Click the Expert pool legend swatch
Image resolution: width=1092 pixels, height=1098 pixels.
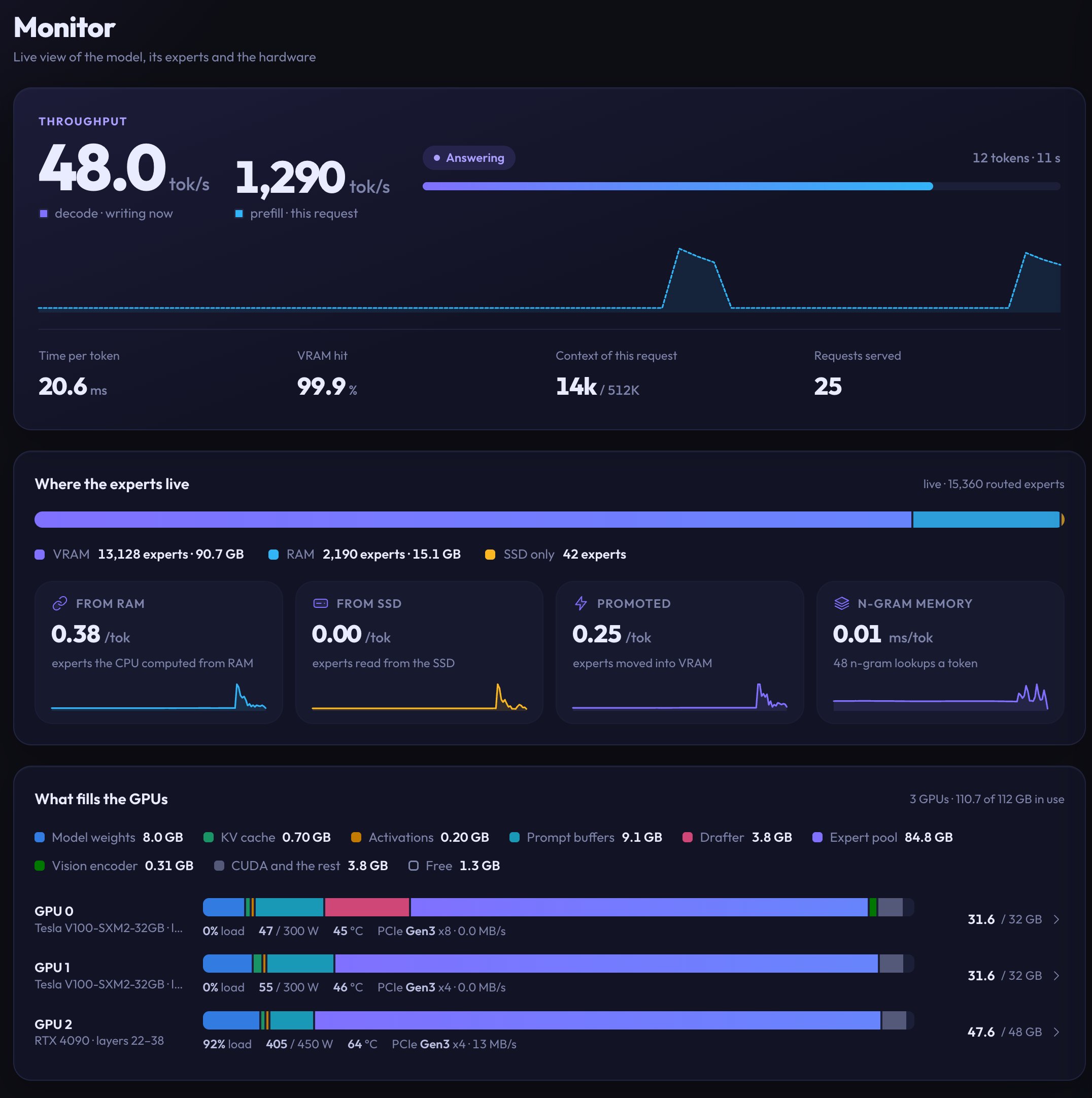coord(817,837)
